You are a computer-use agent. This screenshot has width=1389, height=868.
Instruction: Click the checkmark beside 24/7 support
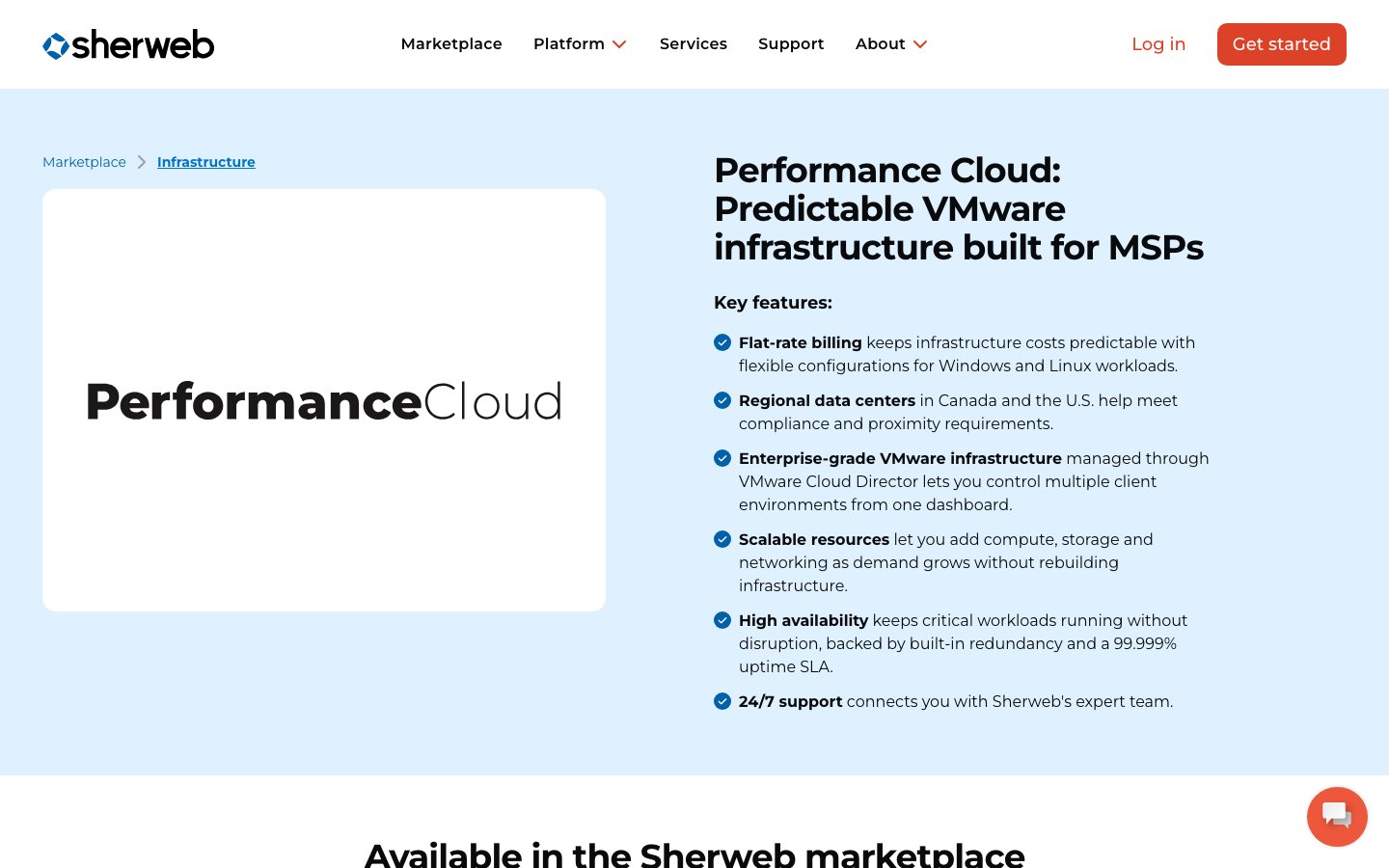(x=722, y=701)
